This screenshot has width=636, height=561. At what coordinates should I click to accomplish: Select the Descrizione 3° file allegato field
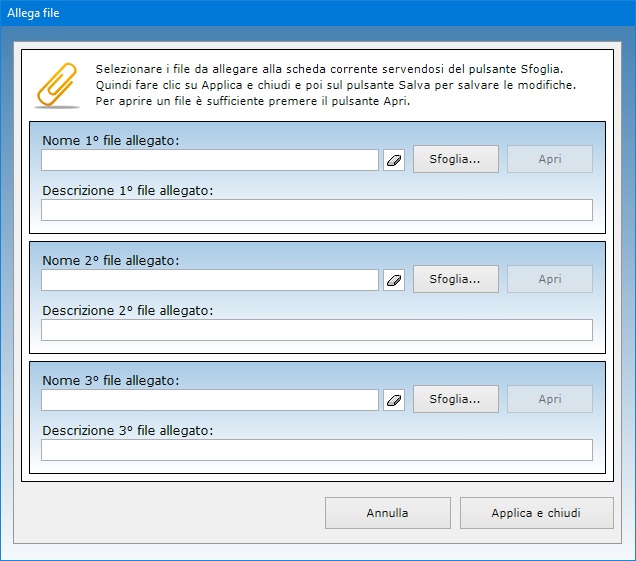point(316,450)
